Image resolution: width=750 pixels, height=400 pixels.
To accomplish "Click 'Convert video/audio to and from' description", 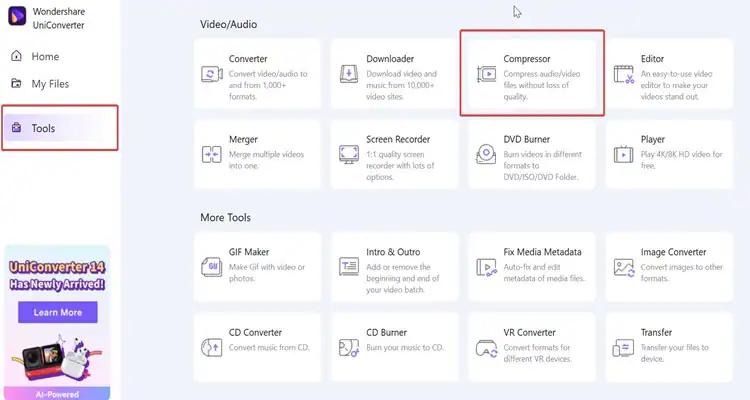I will coord(268,85).
